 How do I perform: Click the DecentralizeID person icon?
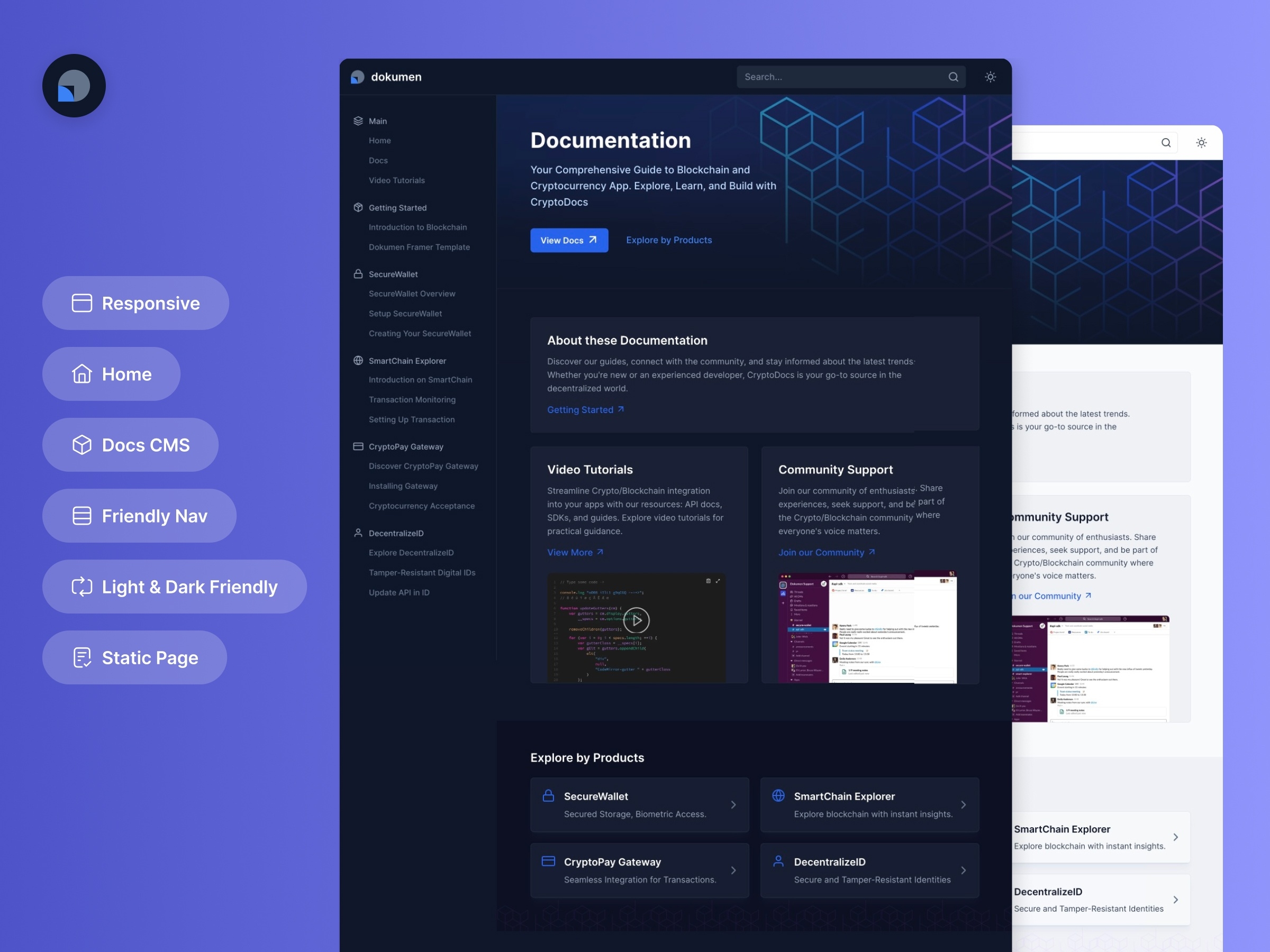pos(358,532)
